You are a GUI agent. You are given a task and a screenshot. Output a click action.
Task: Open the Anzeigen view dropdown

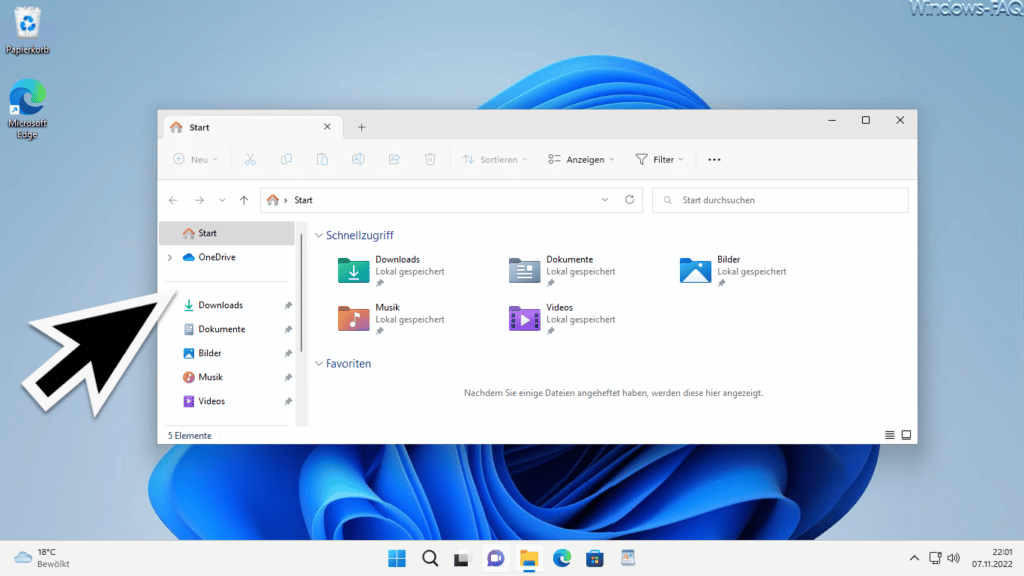[581, 159]
